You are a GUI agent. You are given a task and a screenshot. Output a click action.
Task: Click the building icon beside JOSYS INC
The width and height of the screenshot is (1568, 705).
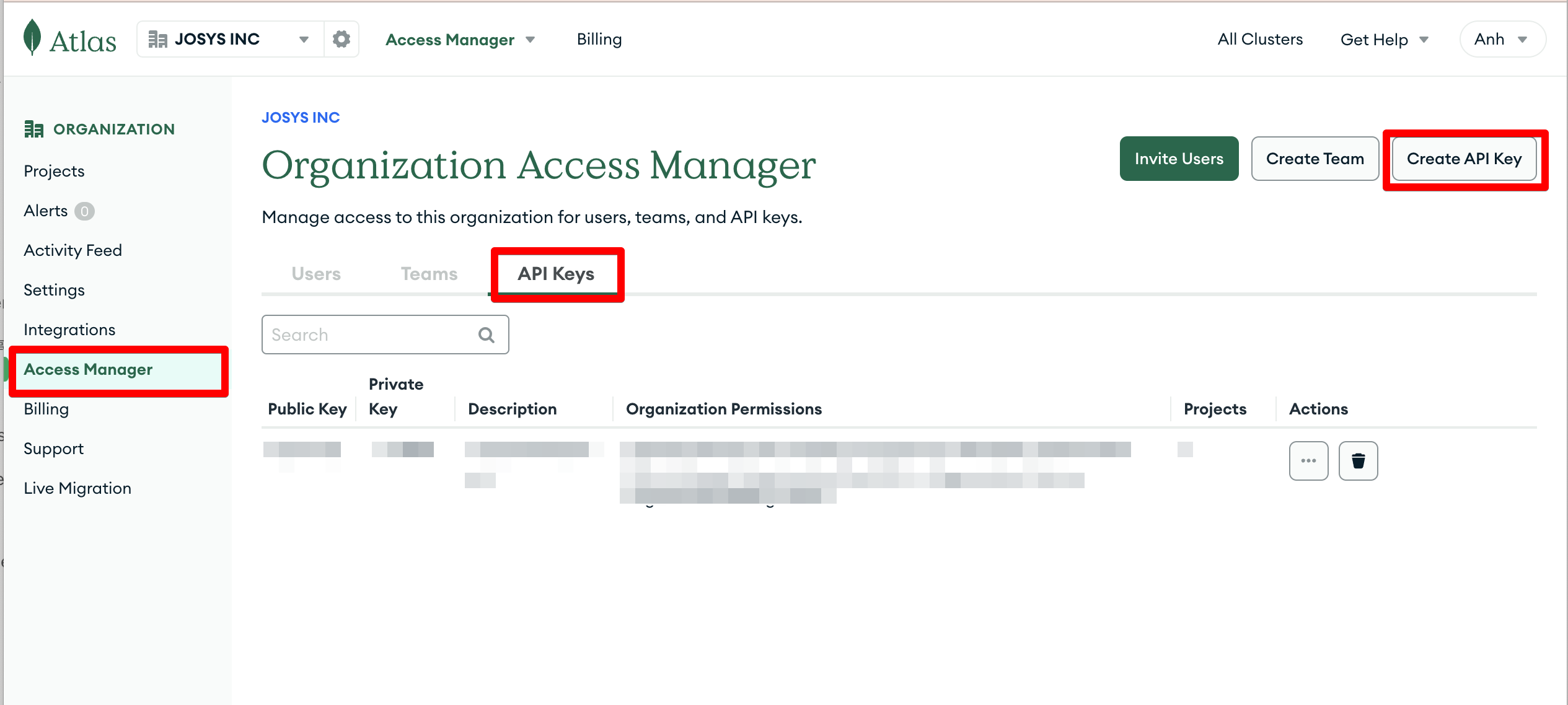pos(157,39)
